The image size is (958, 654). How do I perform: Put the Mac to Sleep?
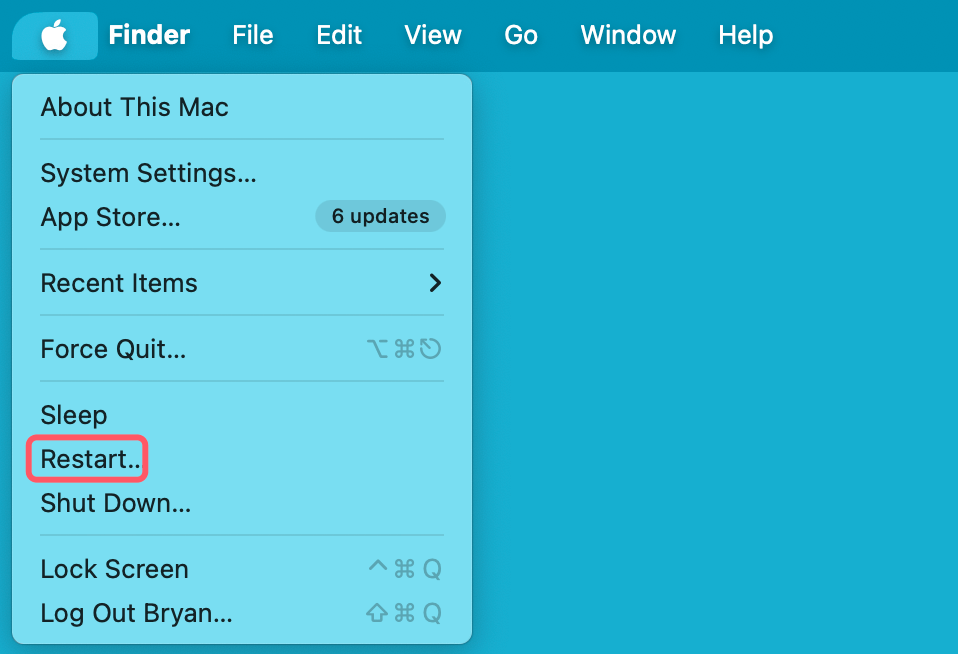73,415
